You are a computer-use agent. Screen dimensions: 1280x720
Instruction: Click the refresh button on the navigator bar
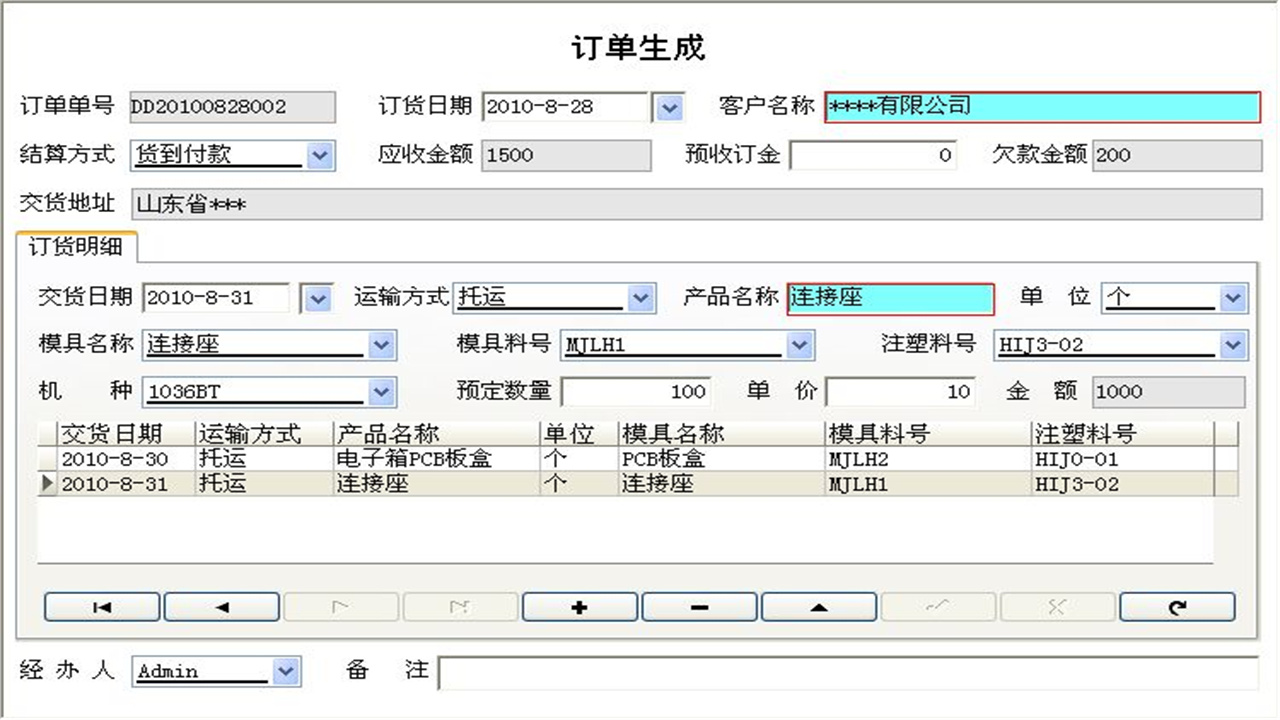1177,606
